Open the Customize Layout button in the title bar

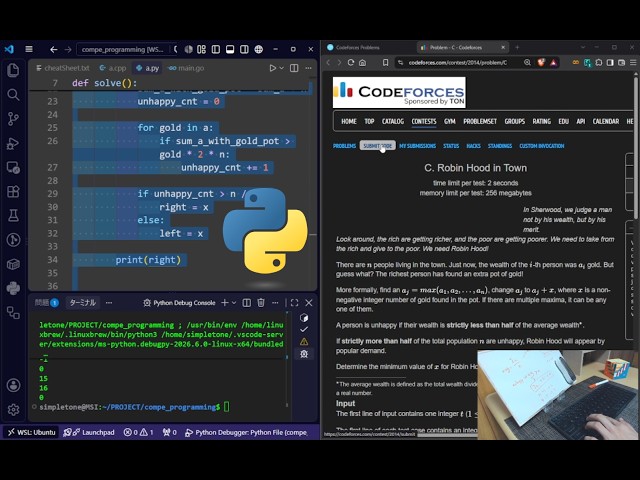(201, 49)
